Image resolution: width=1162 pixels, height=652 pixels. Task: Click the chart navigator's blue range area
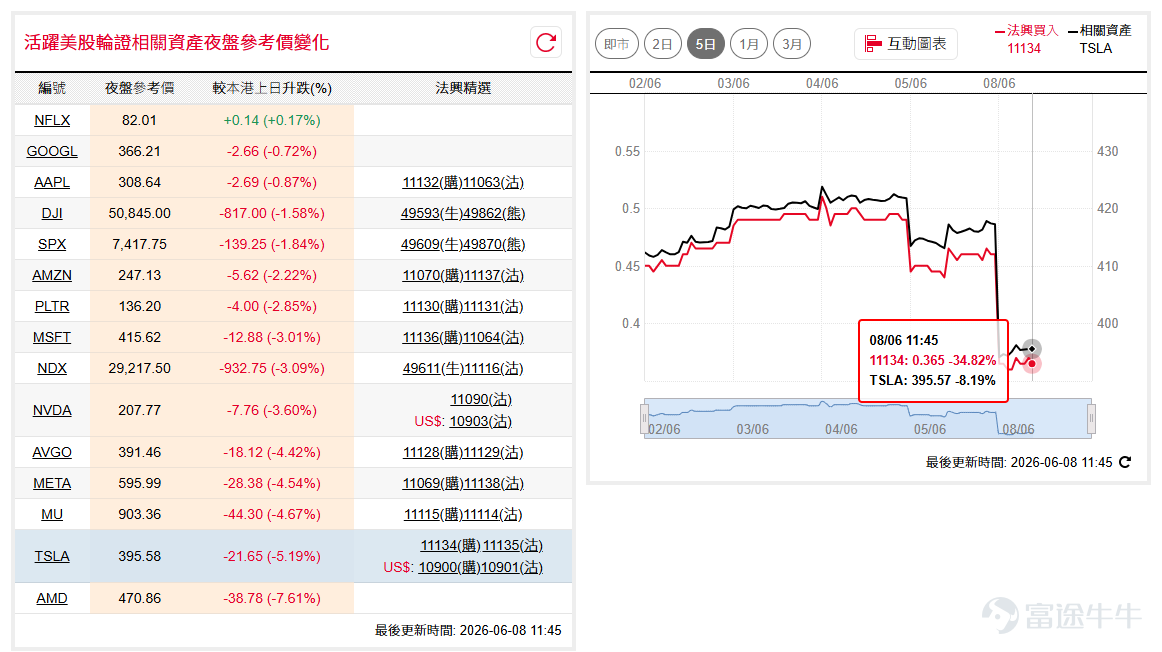click(x=868, y=419)
